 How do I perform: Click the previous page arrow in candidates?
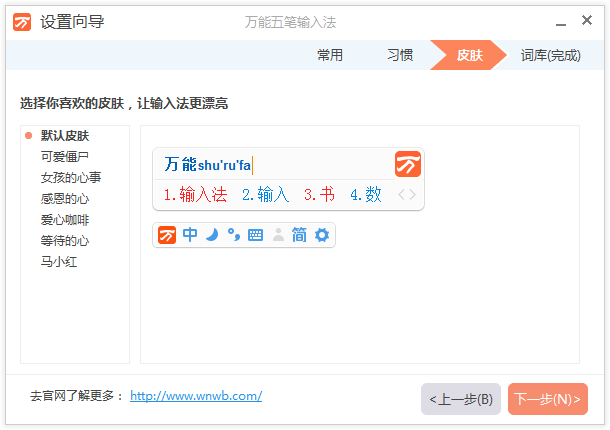pyautogui.click(x=402, y=194)
